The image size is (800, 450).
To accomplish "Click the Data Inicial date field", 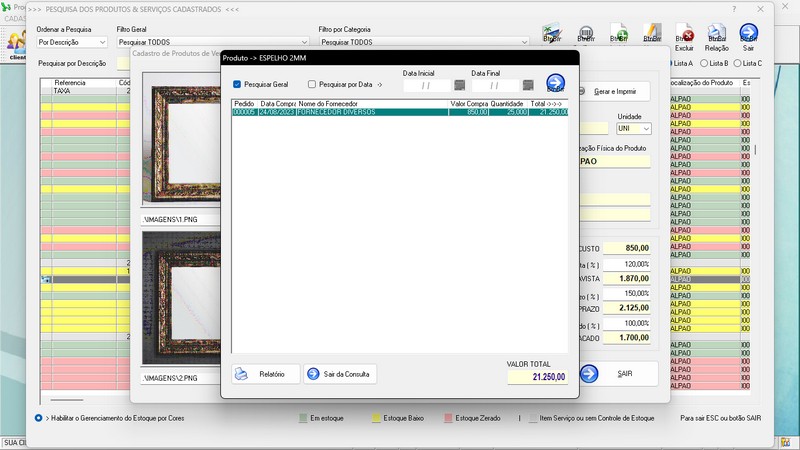I will 427,86.
